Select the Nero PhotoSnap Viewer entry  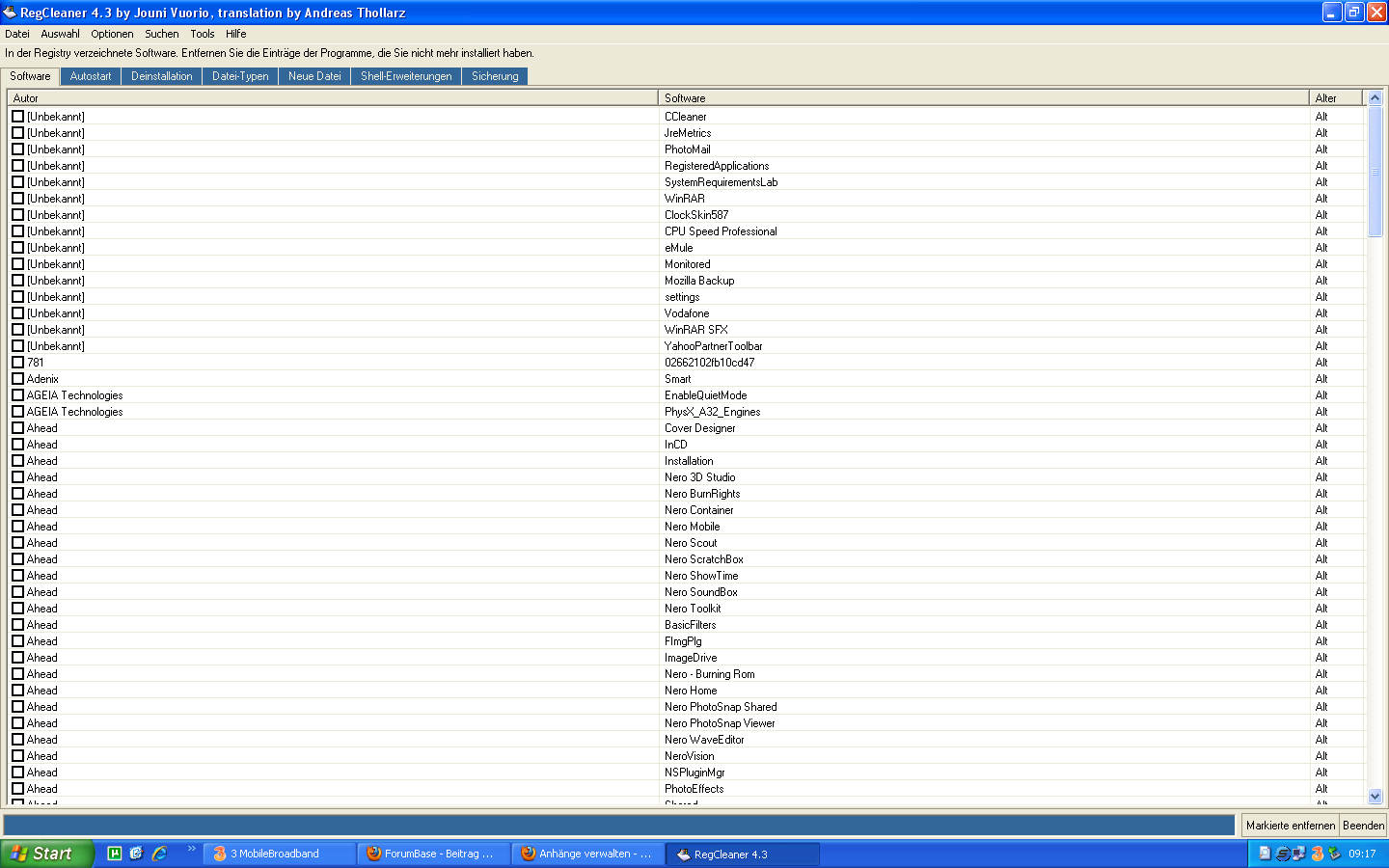[x=720, y=723]
